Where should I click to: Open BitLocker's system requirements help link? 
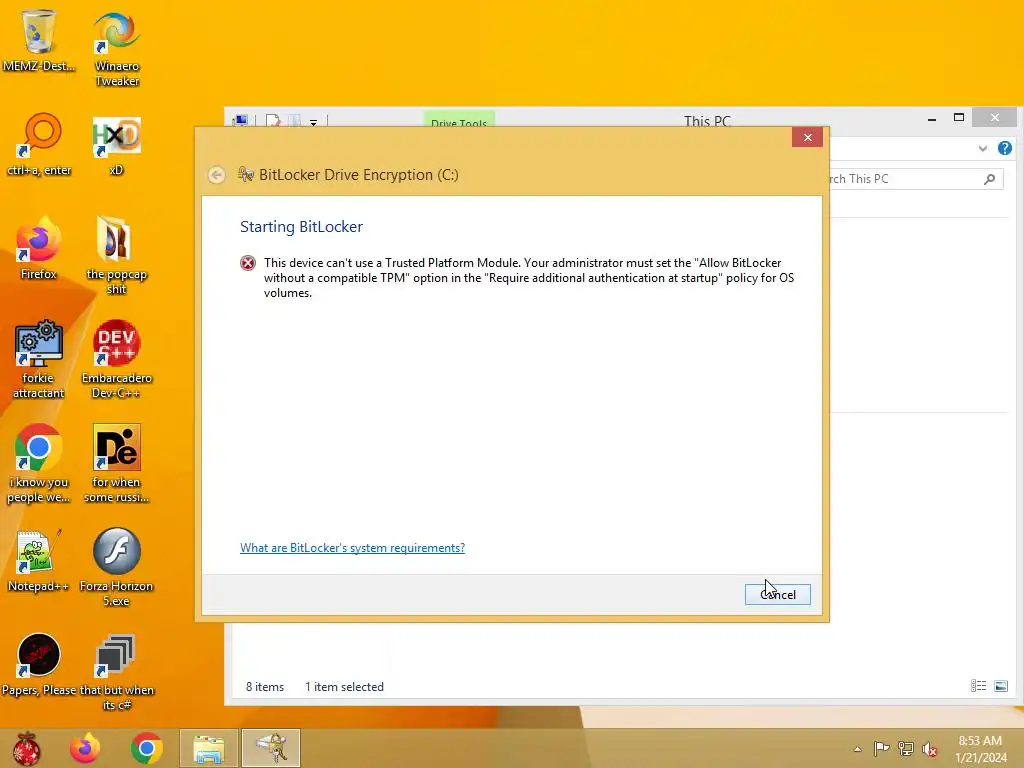pos(352,548)
